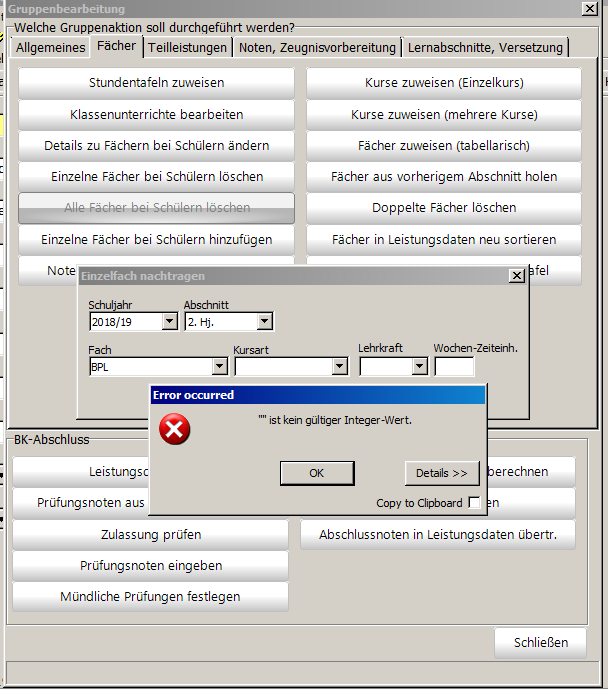Image resolution: width=608 pixels, height=690 pixels.
Task: Click the red error icon in dialog
Action: click(175, 429)
